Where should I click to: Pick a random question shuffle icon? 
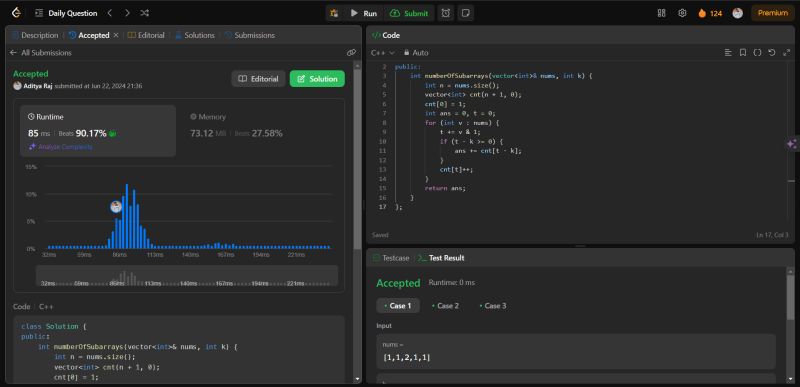click(x=144, y=13)
